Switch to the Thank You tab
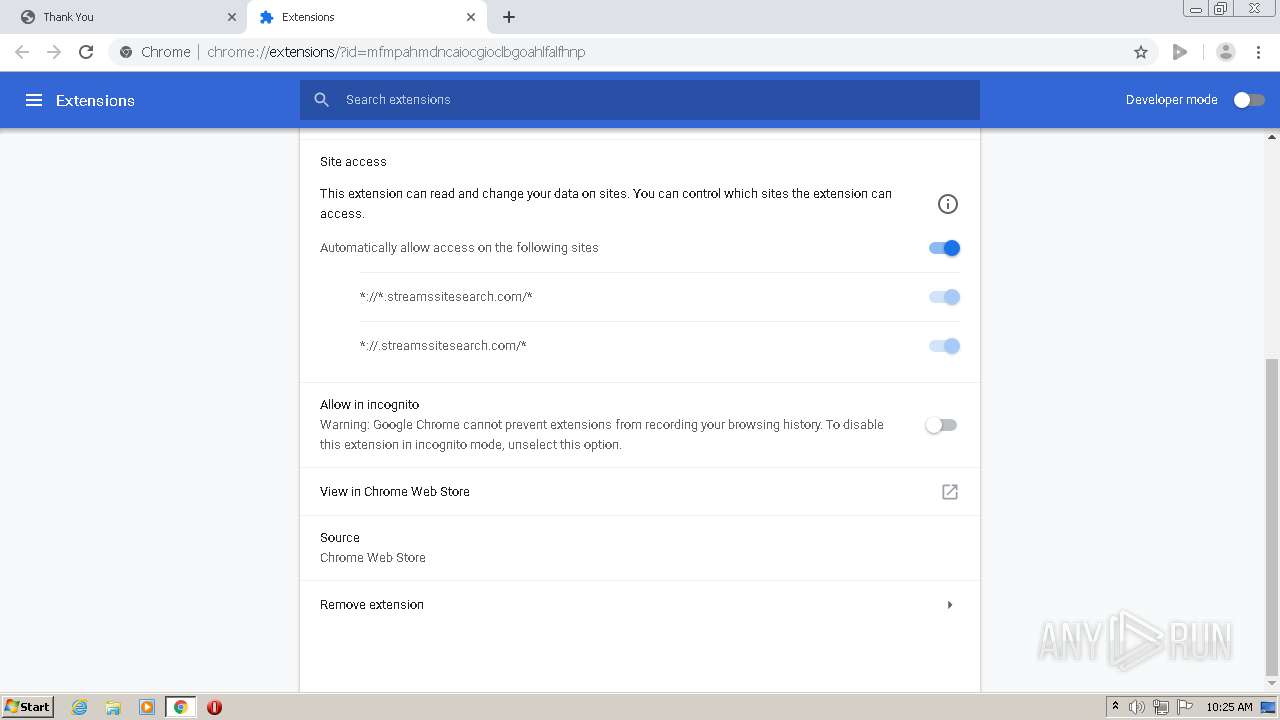Screen dimensions: 1280x720 [124, 17]
